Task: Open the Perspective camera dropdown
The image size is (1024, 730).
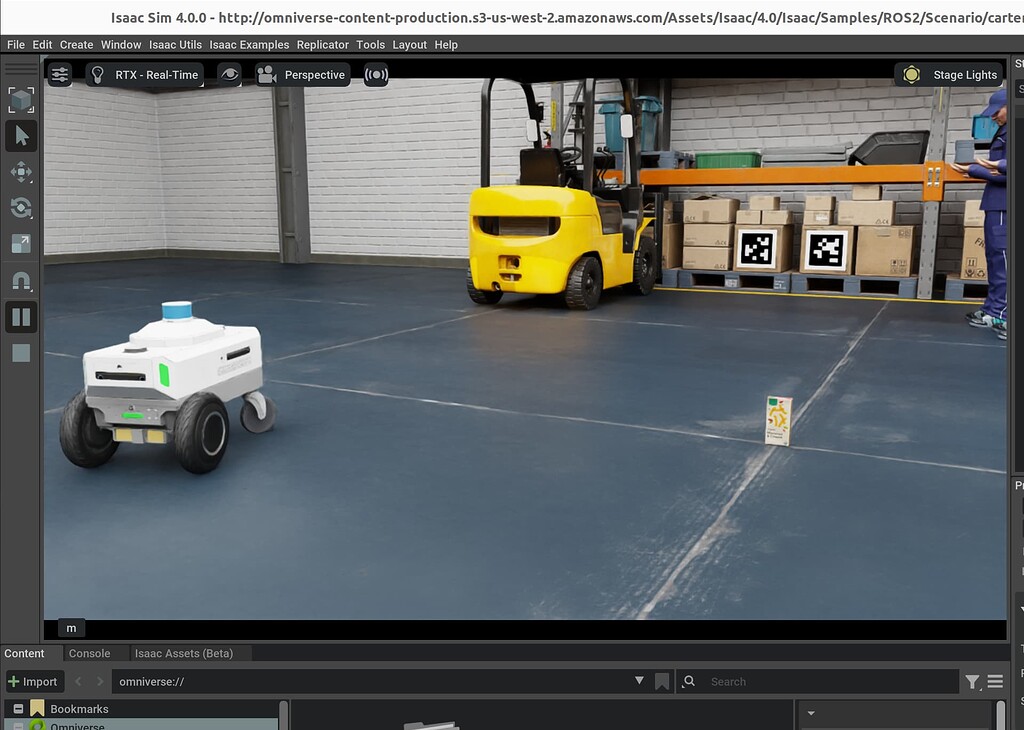Action: 301,75
